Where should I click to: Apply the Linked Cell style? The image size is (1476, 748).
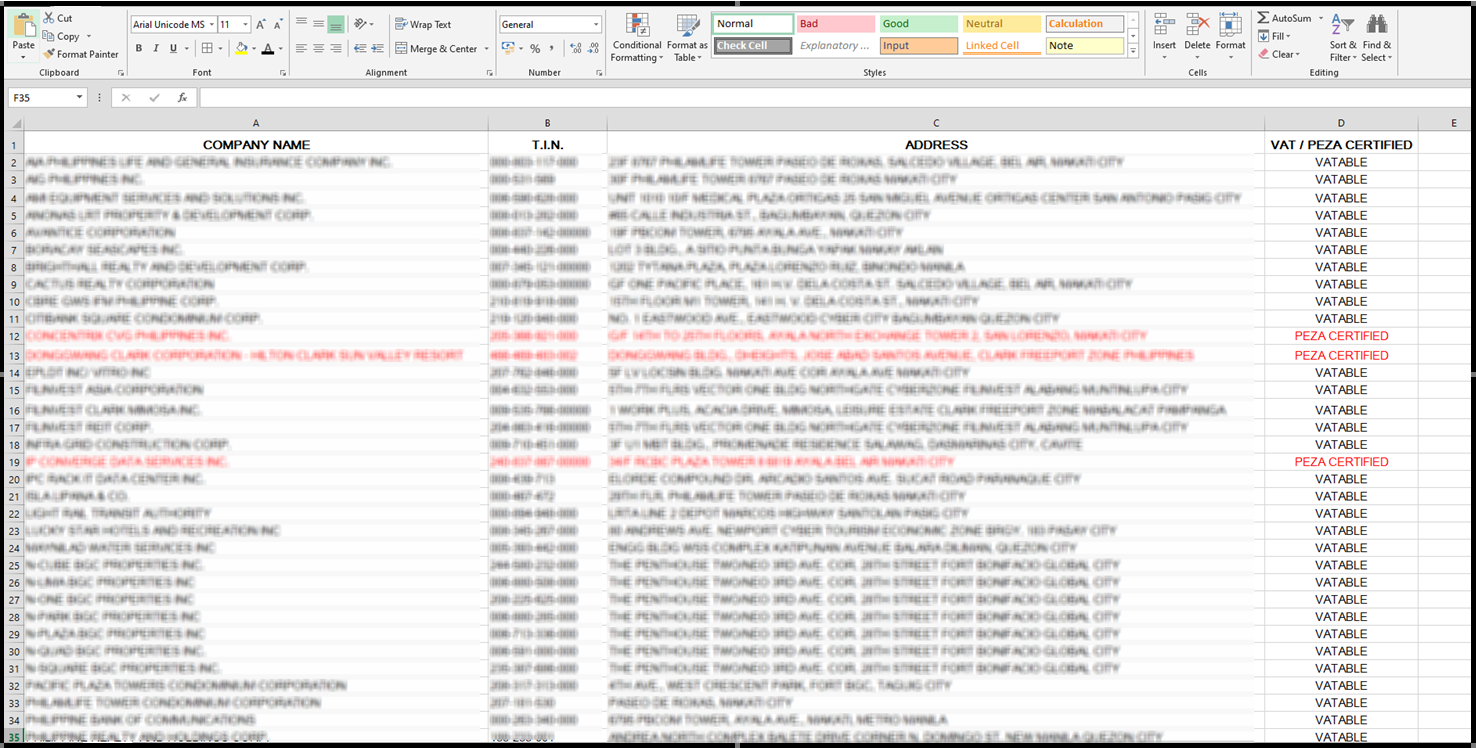(x=1002, y=46)
